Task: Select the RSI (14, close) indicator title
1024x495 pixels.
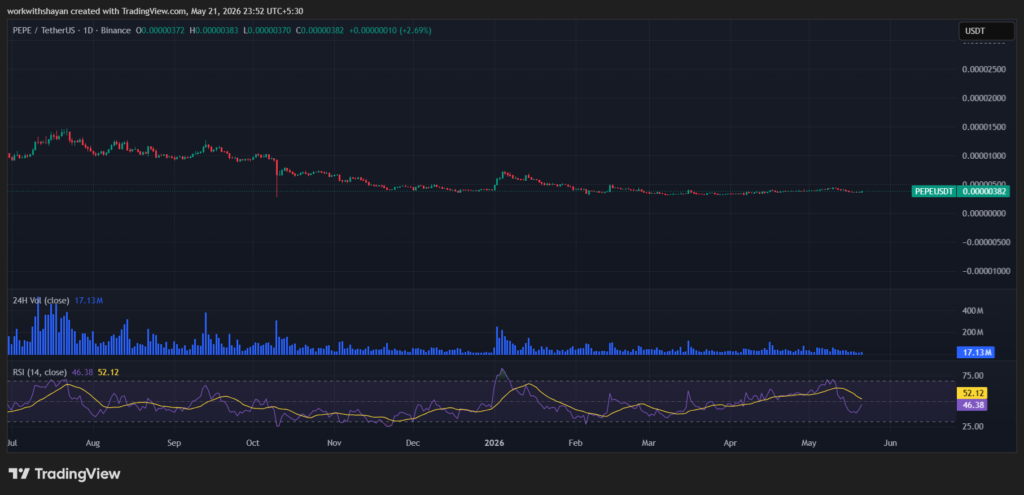Action: (40, 372)
